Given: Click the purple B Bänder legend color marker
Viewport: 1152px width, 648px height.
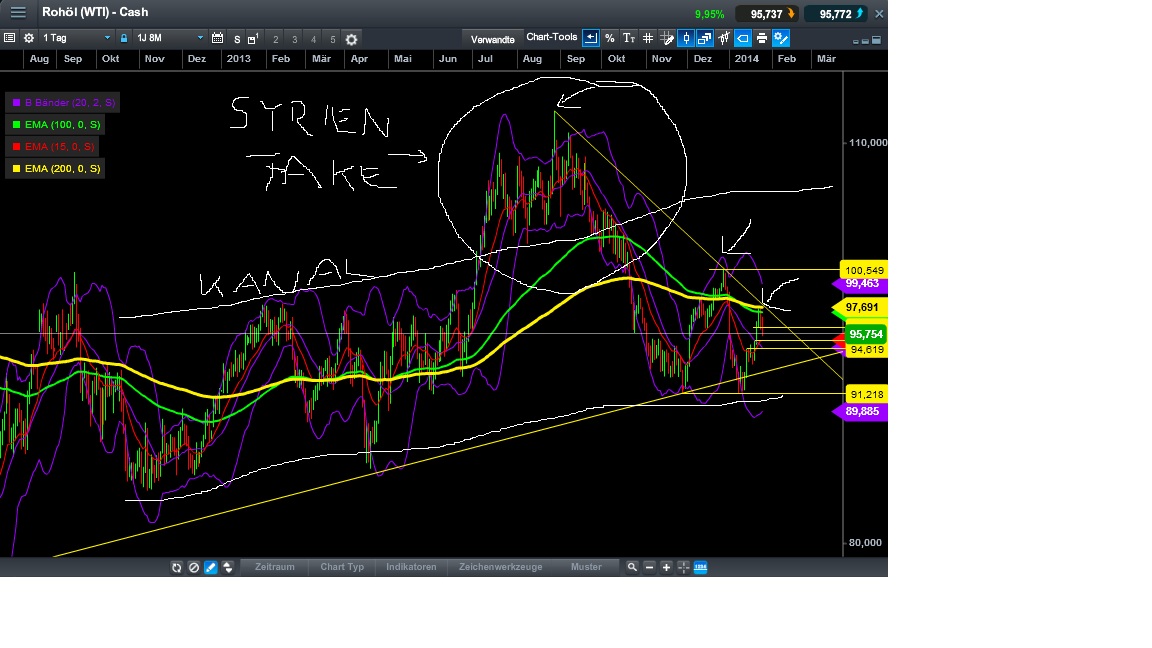Looking at the screenshot, I should coord(14,102).
